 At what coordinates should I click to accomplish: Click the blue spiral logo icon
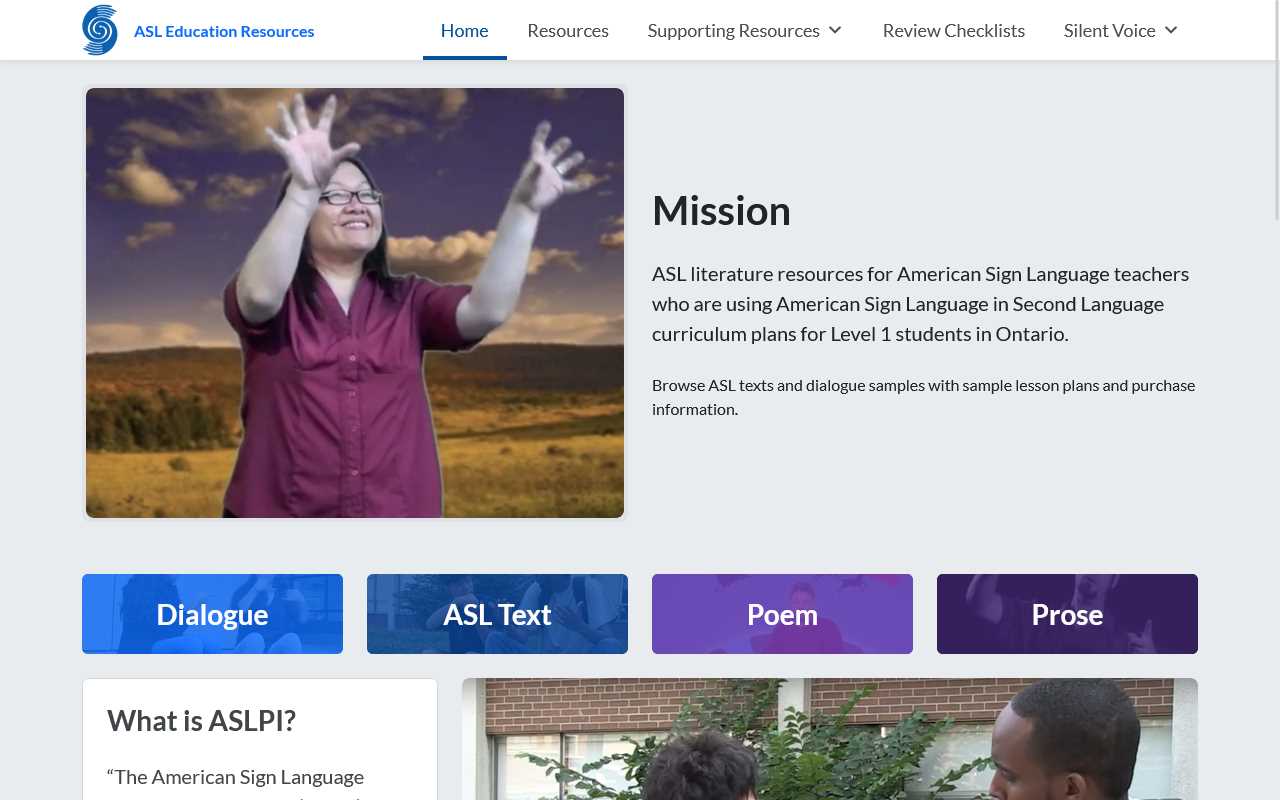click(x=100, y=30)
